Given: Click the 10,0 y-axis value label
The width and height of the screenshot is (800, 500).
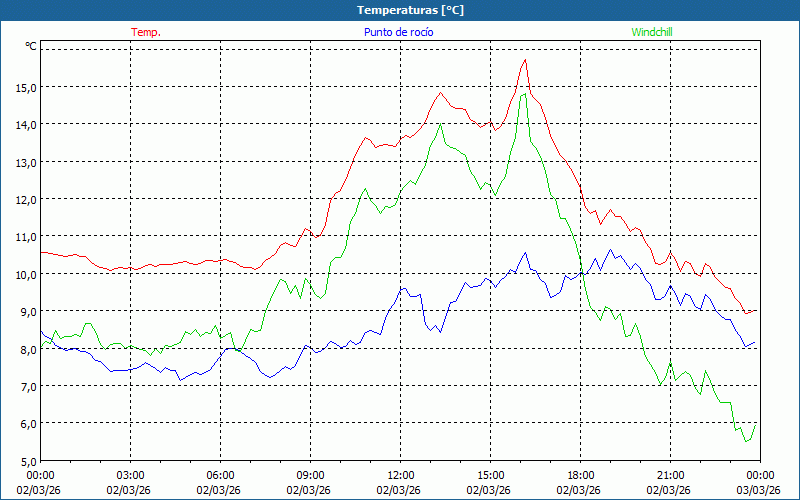Looking at the screenshot, I should click(26, 274).
